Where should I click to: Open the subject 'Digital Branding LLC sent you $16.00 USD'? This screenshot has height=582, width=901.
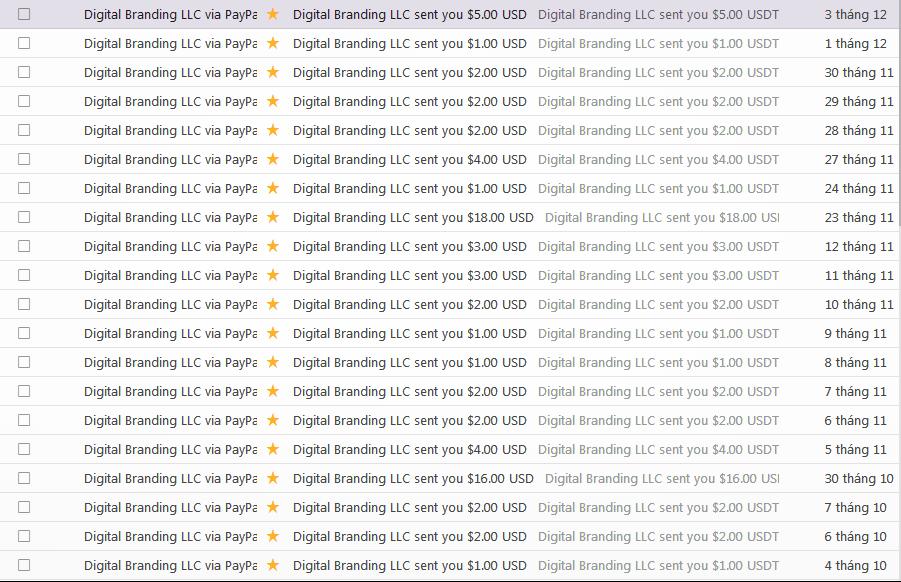coord(413,479)
